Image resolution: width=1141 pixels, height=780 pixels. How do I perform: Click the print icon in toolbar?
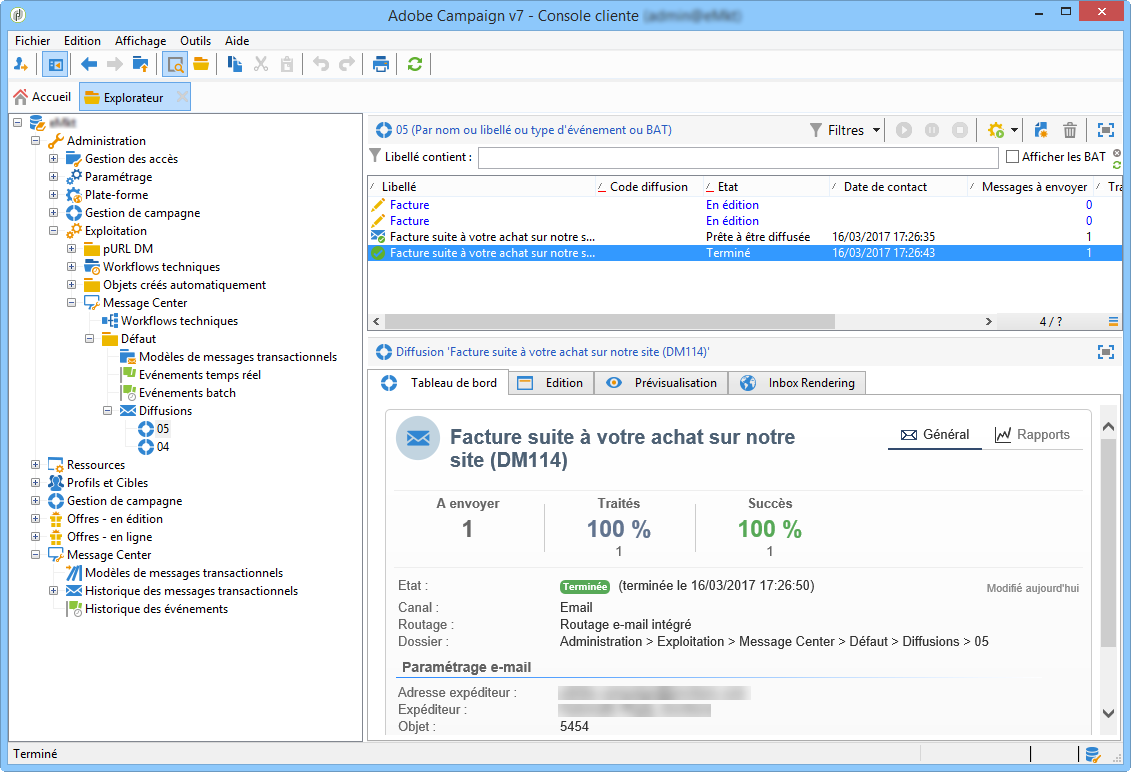click(381, 65)
